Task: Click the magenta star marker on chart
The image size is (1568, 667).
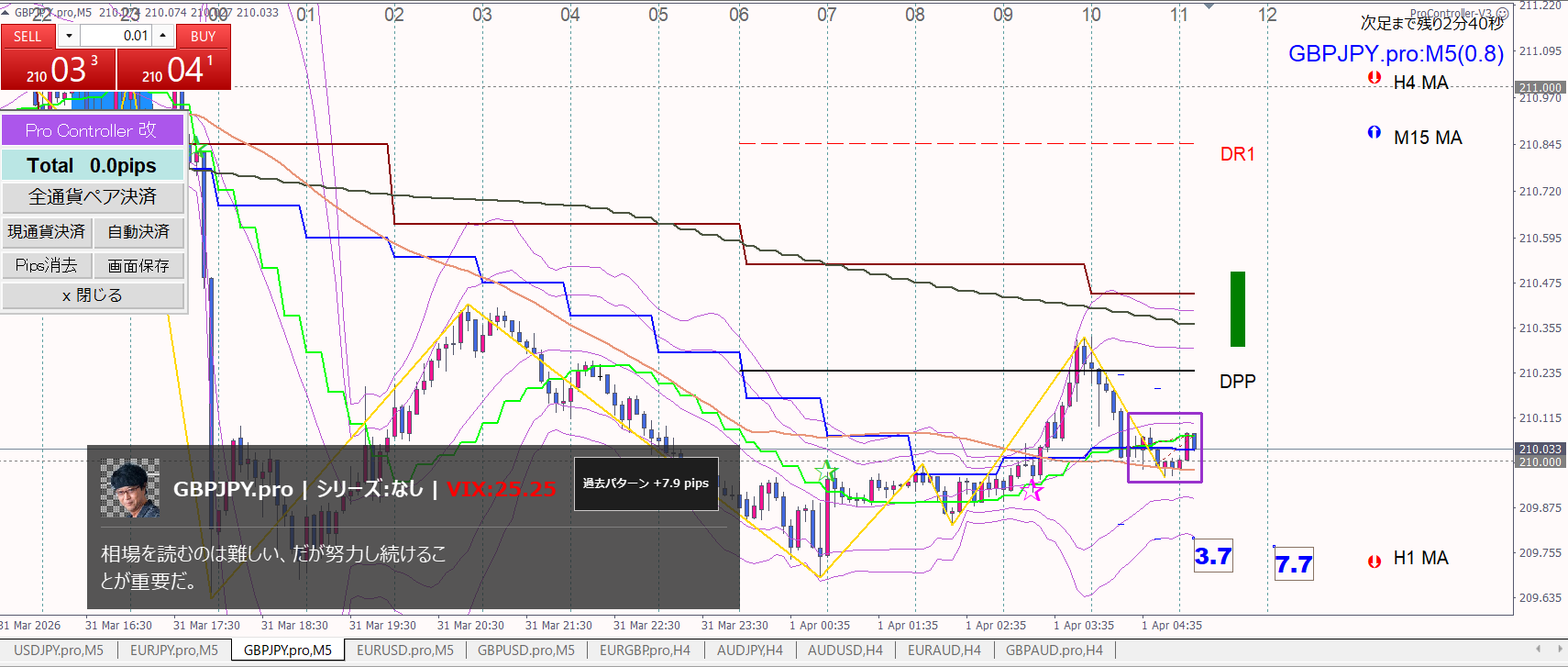Action: (1033, 488)
